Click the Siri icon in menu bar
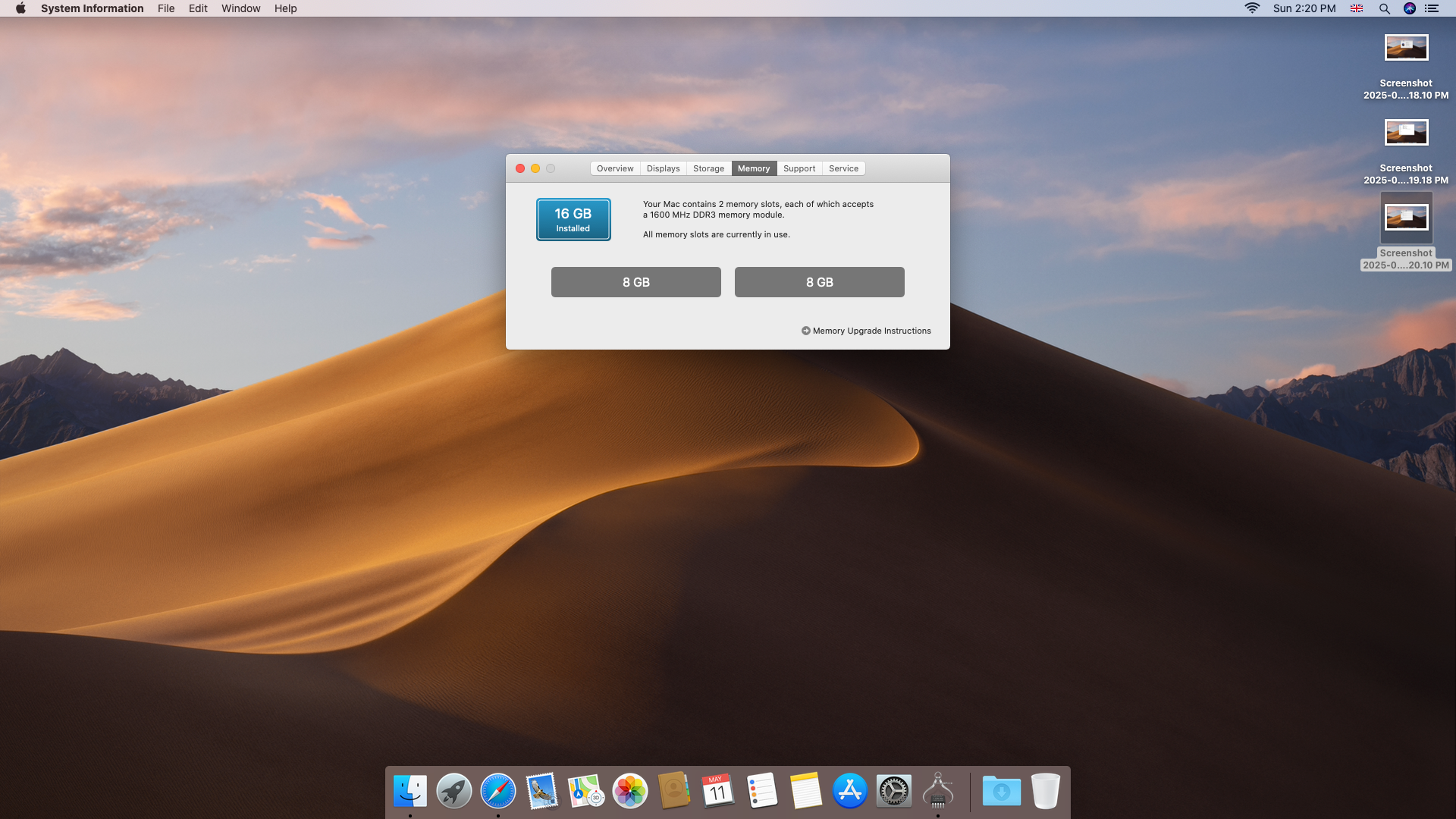 (x=1410, y=8)
